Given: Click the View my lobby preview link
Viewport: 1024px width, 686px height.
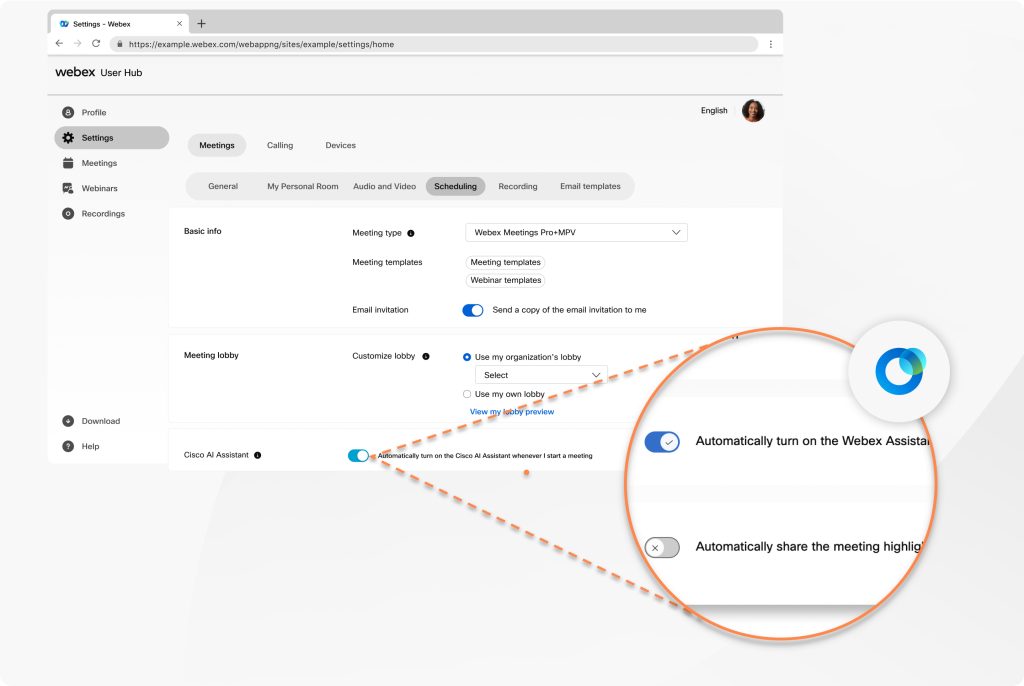Looking at the screenshot, I should click(x=513, y=410).
